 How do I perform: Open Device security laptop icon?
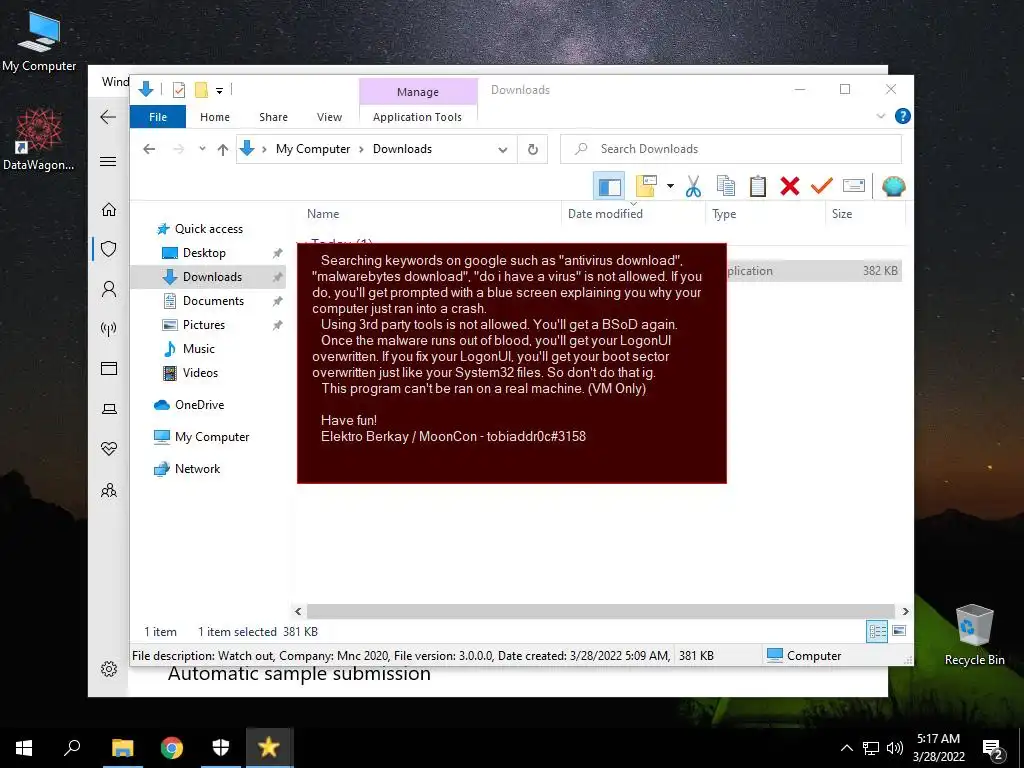coord(108,409)
